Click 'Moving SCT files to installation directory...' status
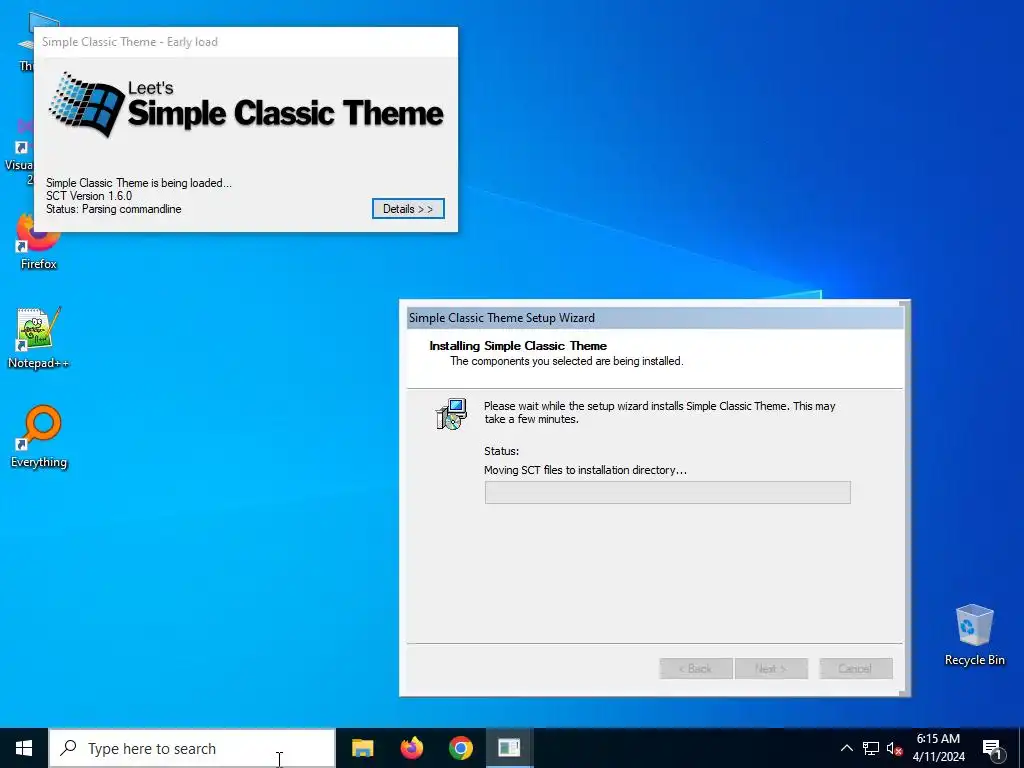The image size is (1024, 768). [585, 470]
